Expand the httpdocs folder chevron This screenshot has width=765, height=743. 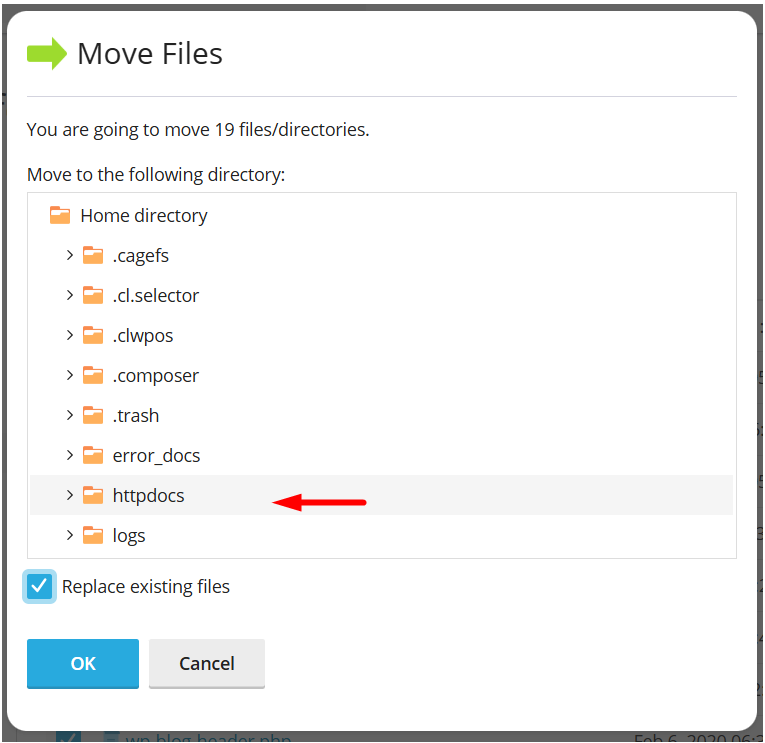pos(69,495)
